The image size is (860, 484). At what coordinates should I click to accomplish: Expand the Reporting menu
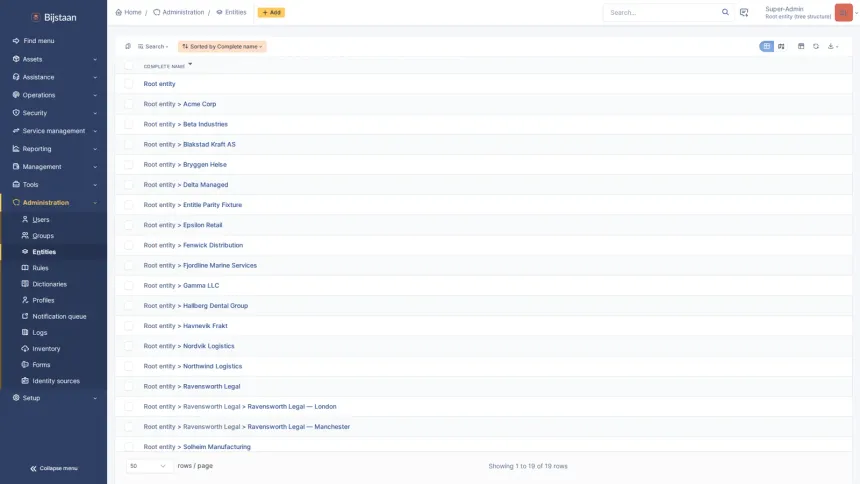click(53, 149)
